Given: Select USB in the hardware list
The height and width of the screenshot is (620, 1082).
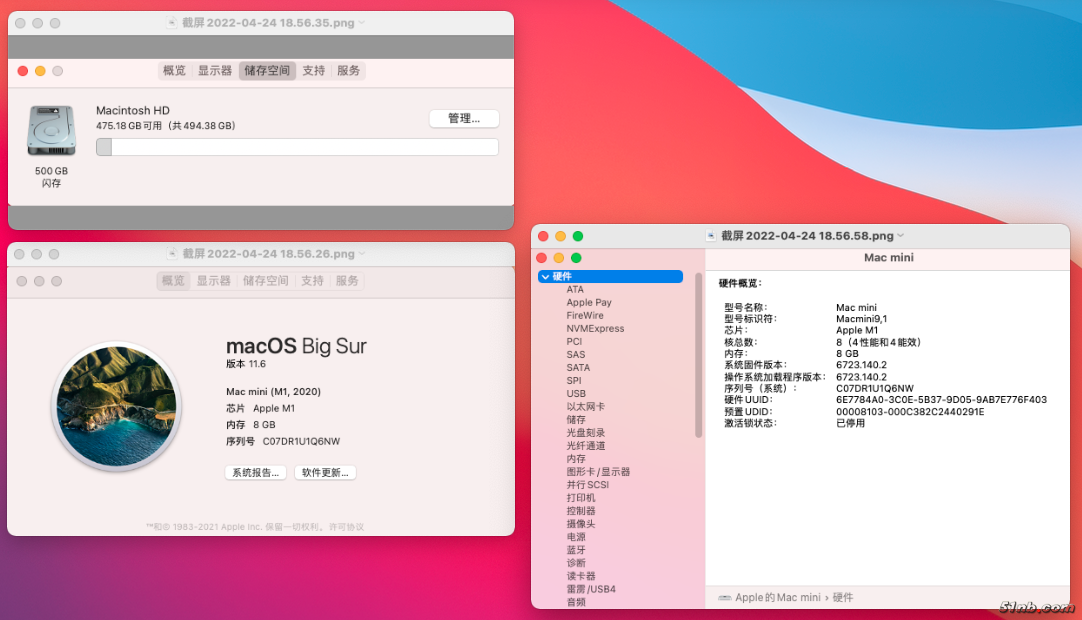Looking at the screenshot, I should 576,394.
